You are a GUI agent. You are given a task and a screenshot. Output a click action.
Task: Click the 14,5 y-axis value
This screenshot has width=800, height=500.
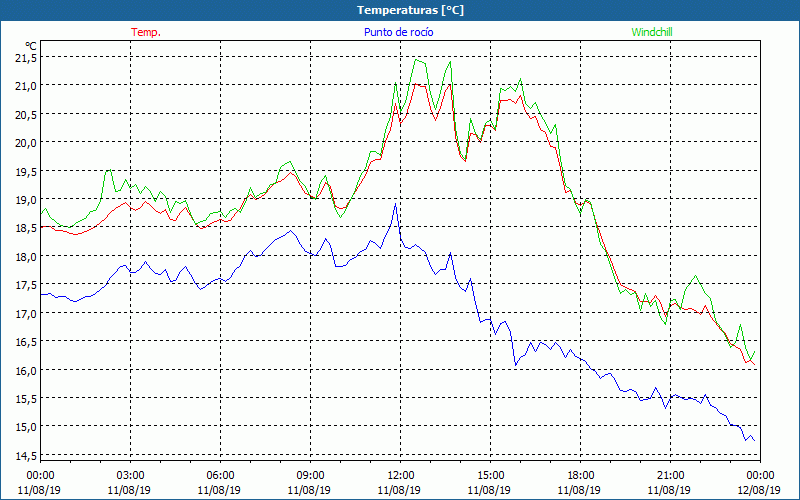26,456
